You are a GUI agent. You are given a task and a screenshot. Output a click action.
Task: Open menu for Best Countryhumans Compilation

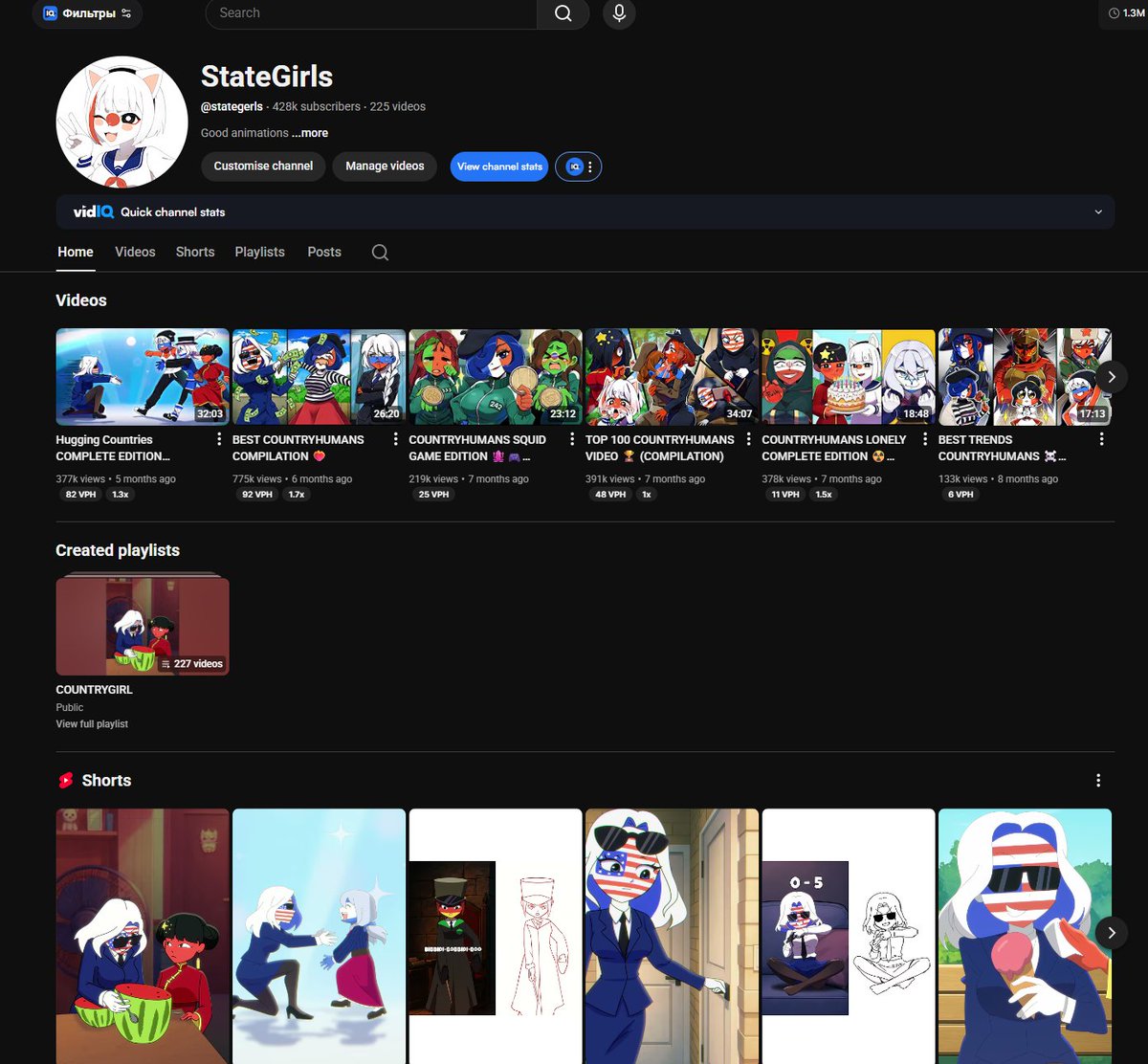[396, 439]
